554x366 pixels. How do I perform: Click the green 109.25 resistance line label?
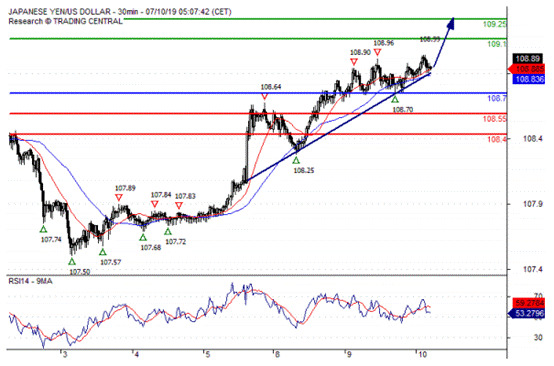tap(495, 24)
